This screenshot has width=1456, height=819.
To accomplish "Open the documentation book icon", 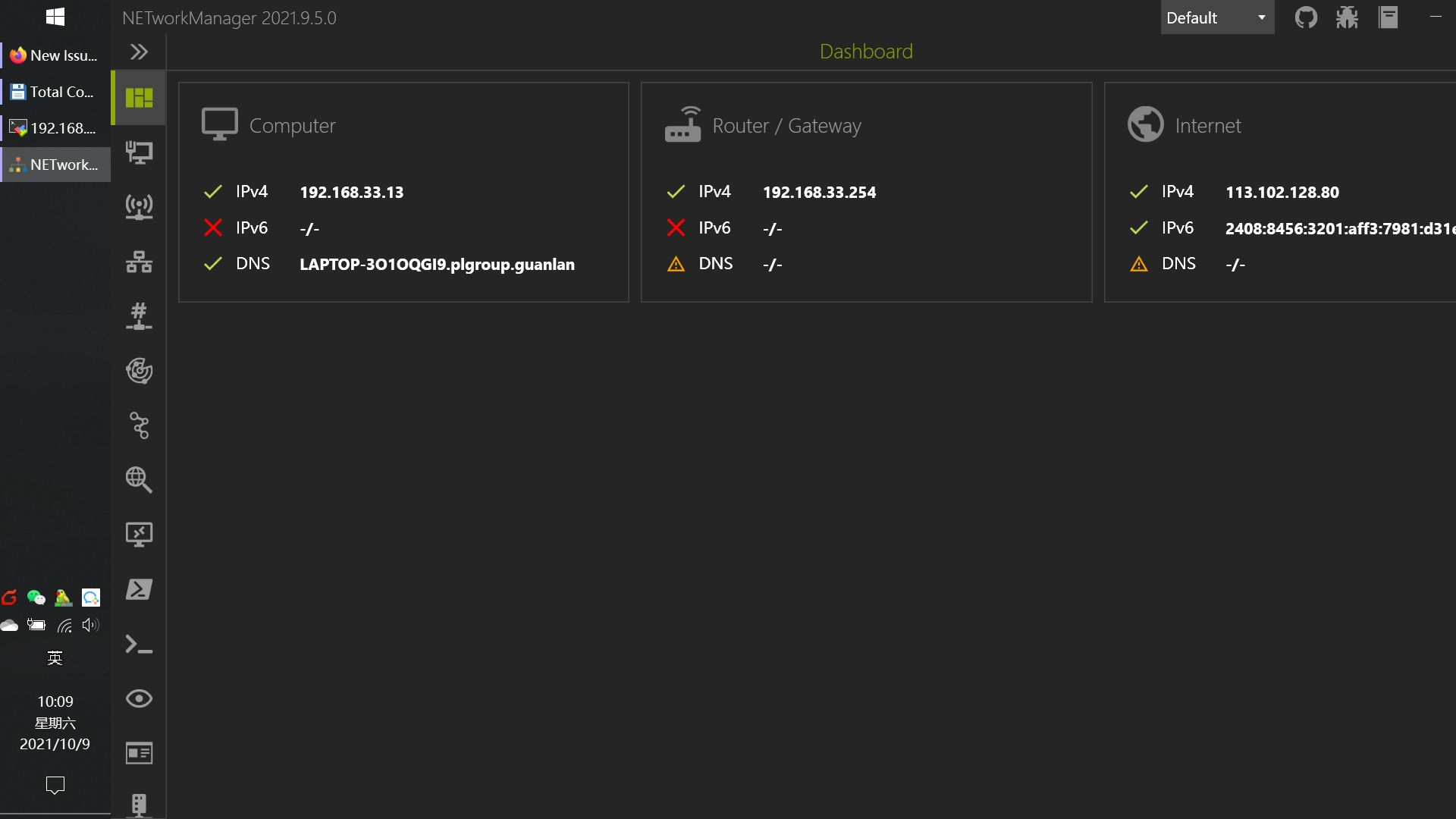I will (x=1389, y=17).
